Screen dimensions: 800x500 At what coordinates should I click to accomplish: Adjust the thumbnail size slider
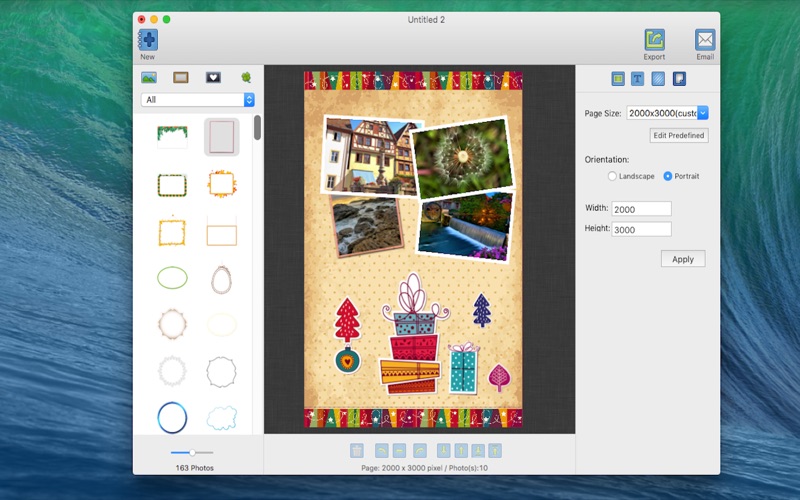click(192, 453)
